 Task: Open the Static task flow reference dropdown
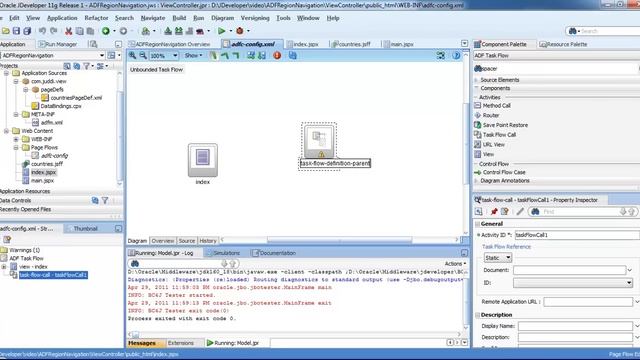pos(498,258)
